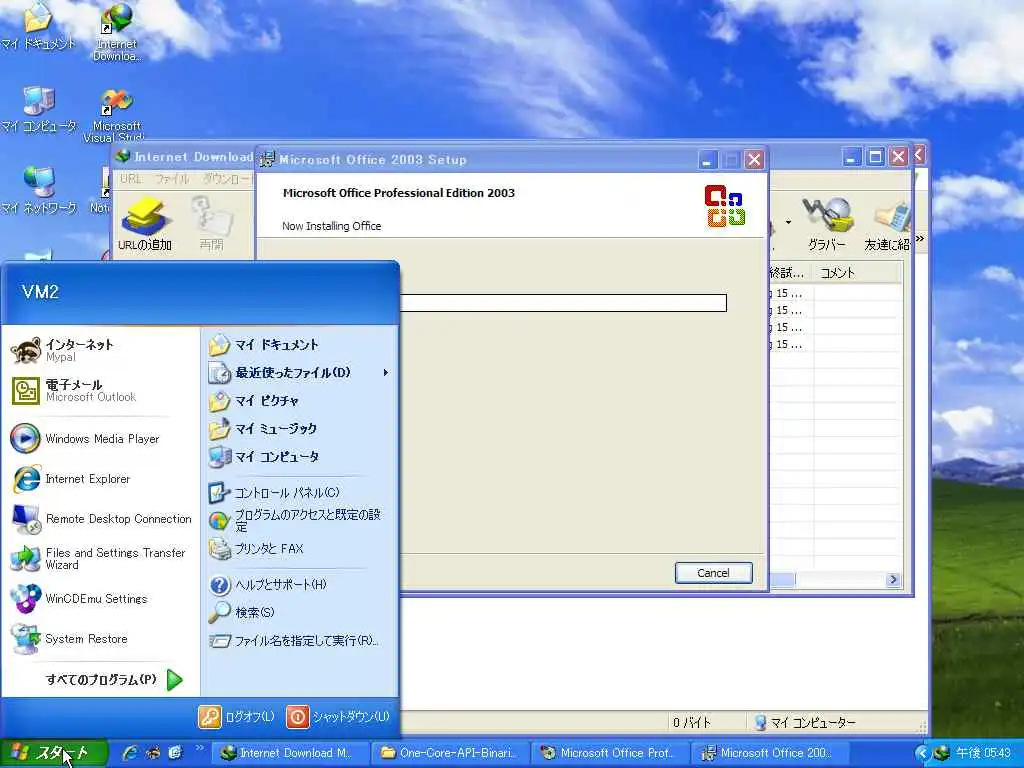1024x768 pixels.
Task: Click URL menu in Download Manager
Action: (x=130, y=179)
